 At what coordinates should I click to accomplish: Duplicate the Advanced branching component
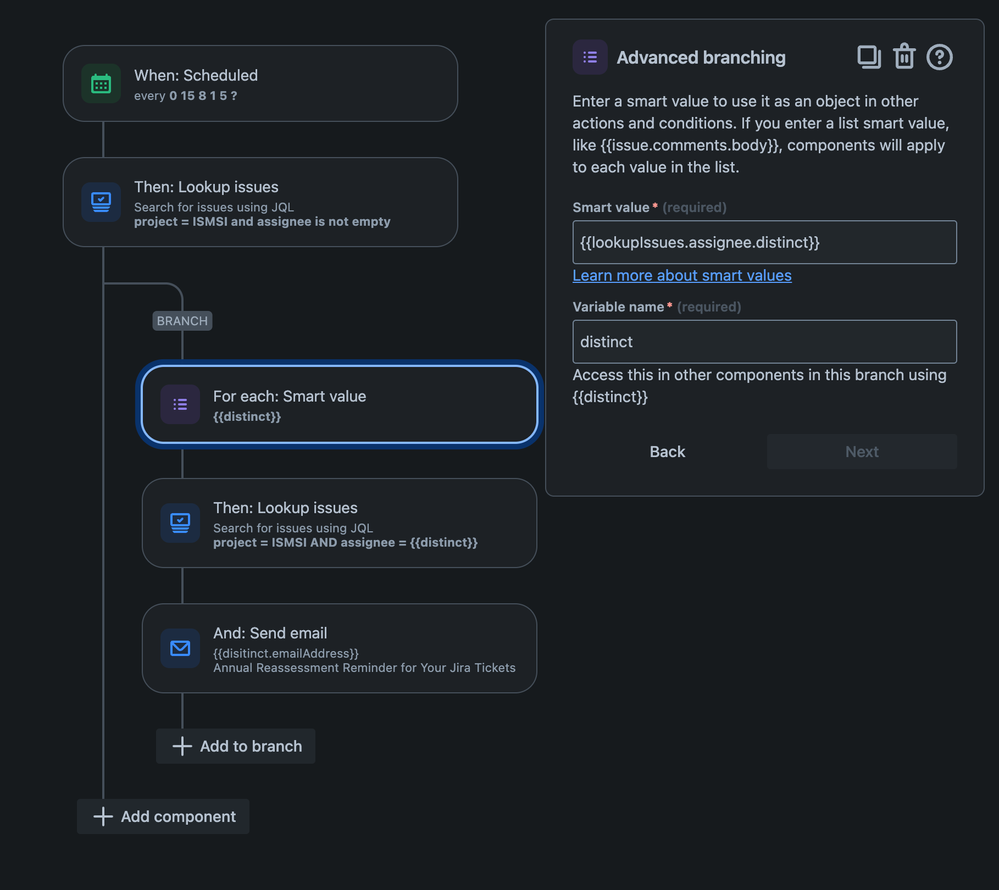(868, 57)
